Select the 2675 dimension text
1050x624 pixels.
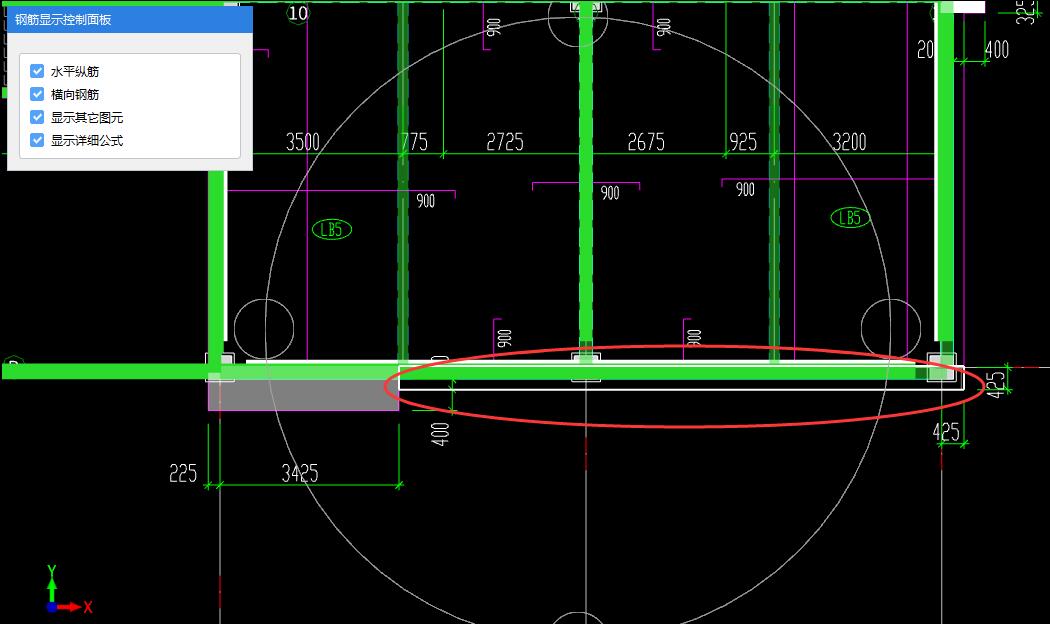click(x=646, y=142)
